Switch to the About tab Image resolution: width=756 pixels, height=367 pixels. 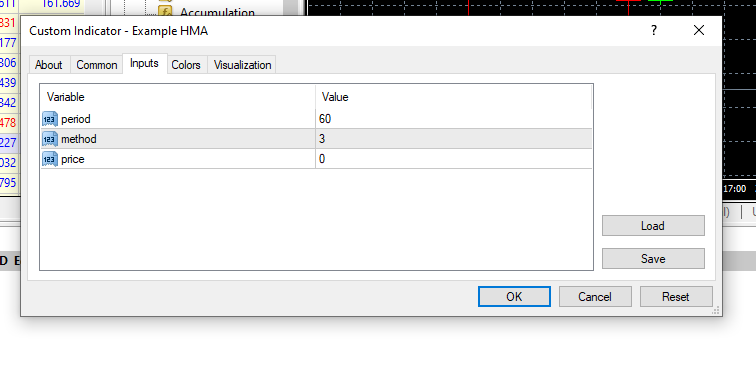click(49, 65)
